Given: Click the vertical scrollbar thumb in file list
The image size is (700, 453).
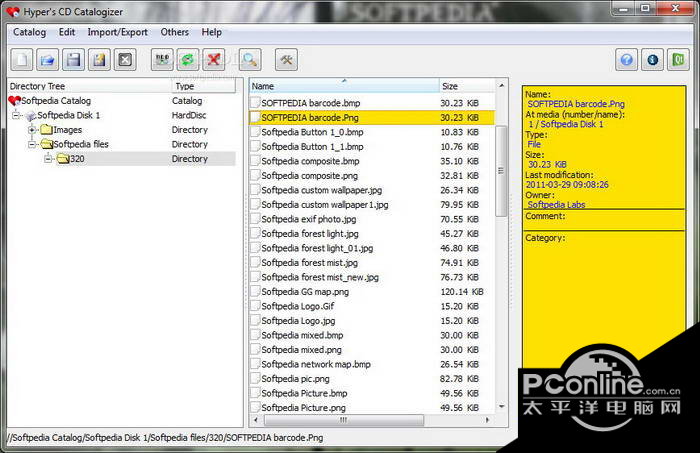Looking at the screenshot, I should tap(501, 171).
